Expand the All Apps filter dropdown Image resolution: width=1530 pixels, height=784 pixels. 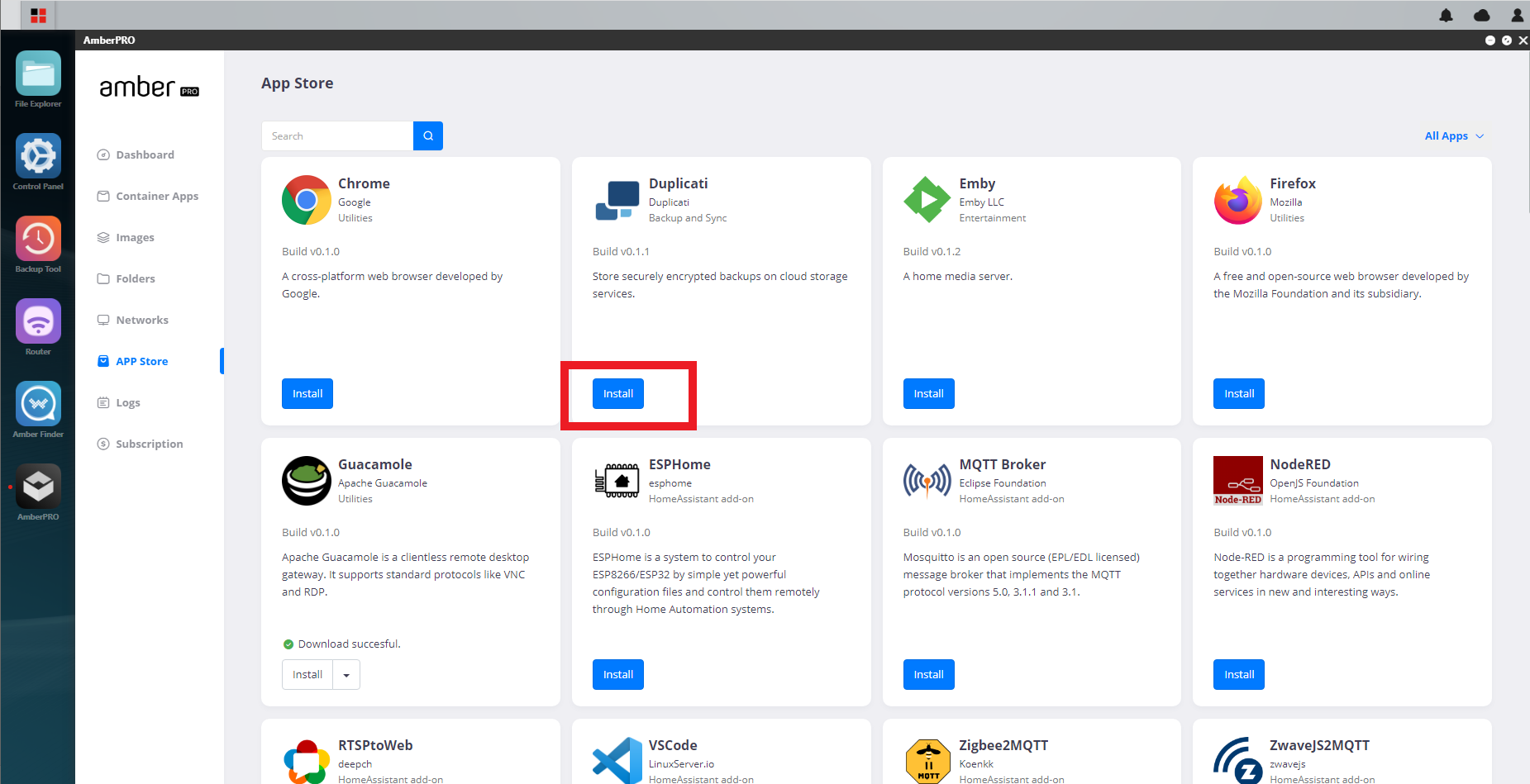point(1454,135)
